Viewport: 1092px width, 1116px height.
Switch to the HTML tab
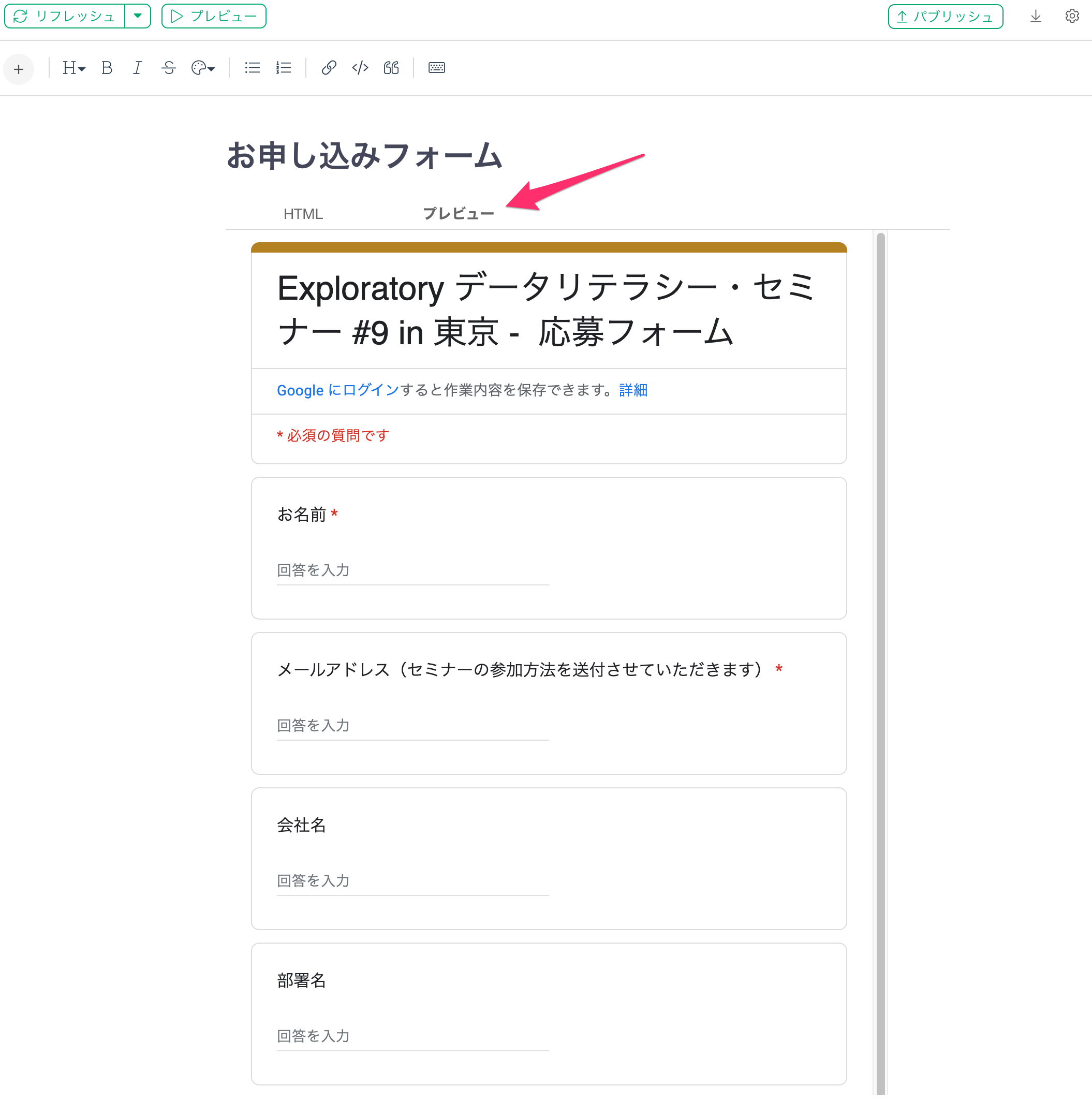(x=303, y=214)
